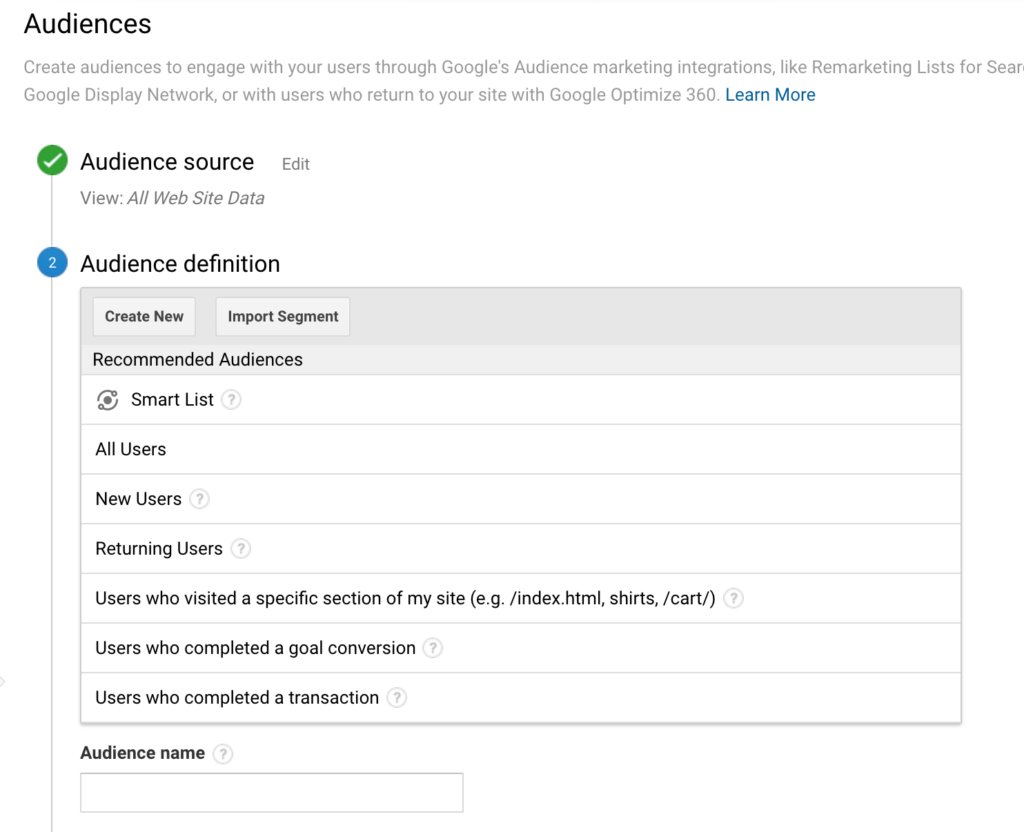
Task: Click help icon beside completed a transaction
Action: (396, 698)
